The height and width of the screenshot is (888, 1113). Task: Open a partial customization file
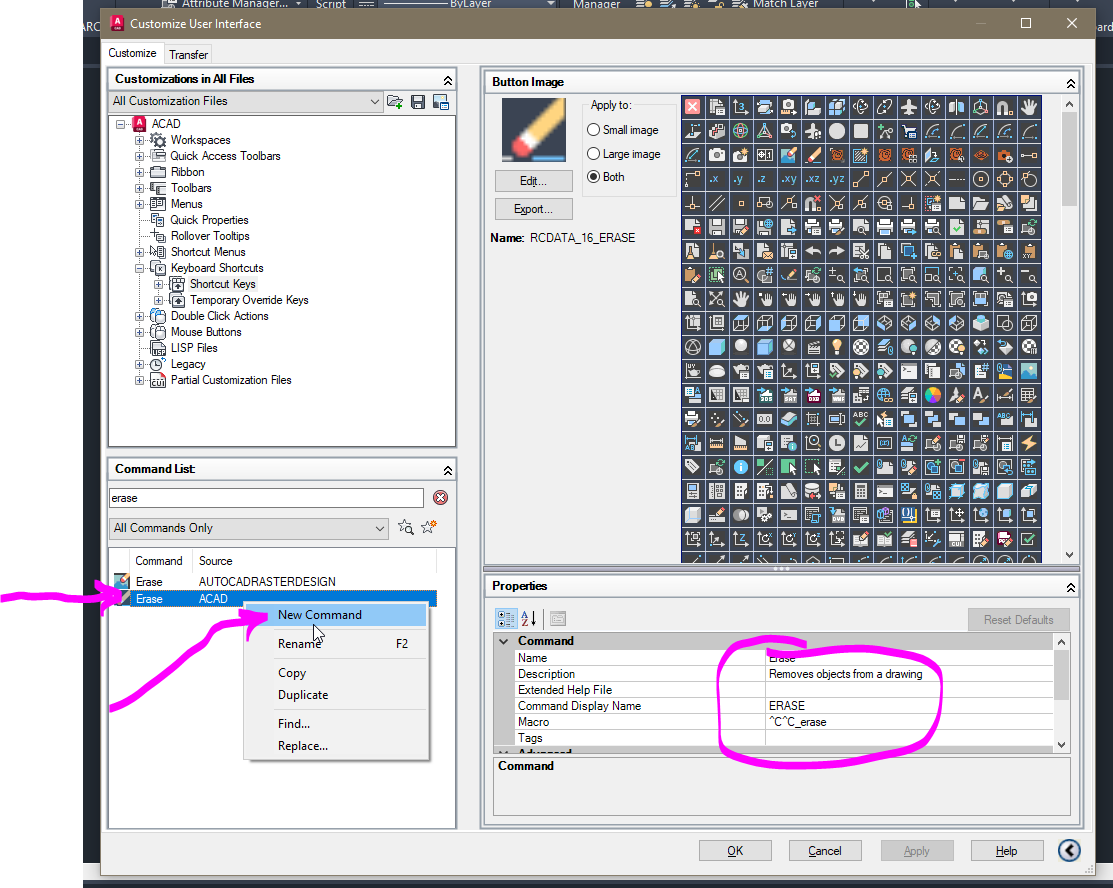pyautogui.click(x=395, y=102)
